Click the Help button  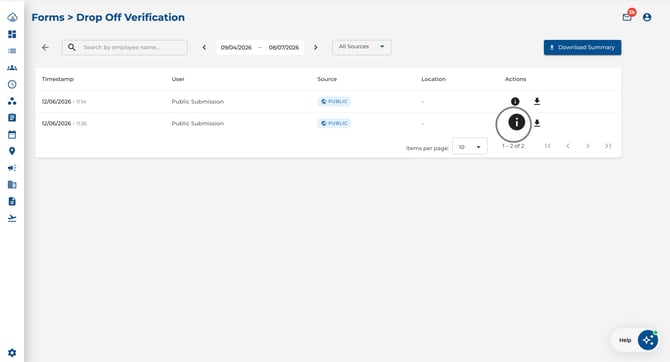coord(625,340)
